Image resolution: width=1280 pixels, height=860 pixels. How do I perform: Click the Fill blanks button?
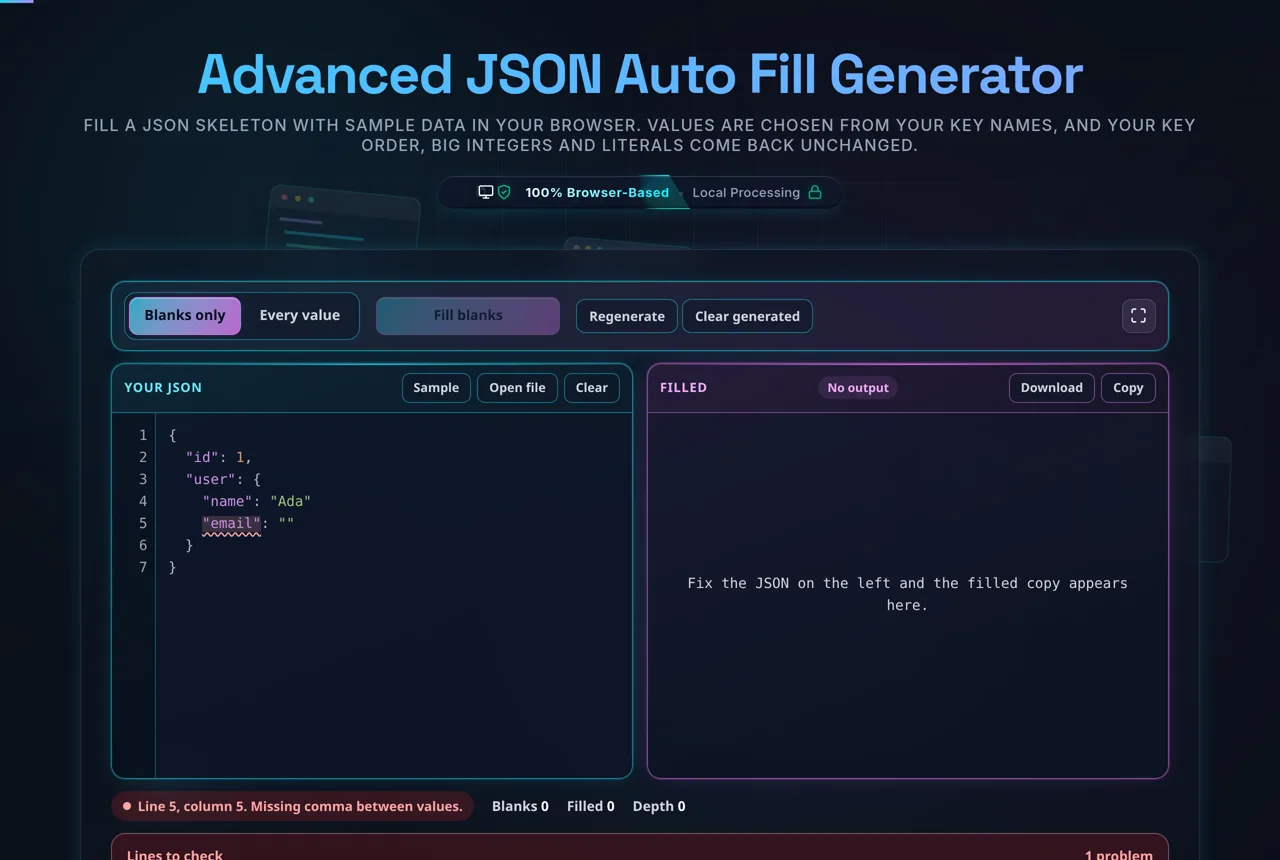tap(468, 316)
